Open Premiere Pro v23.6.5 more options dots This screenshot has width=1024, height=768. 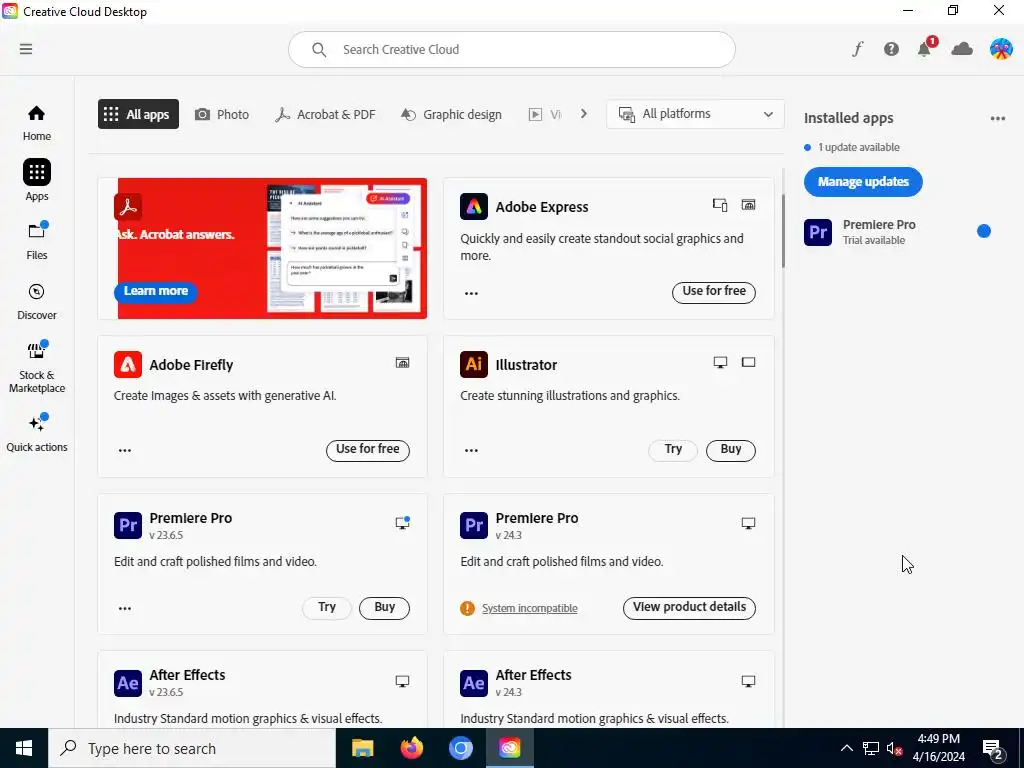coord(125,609)
